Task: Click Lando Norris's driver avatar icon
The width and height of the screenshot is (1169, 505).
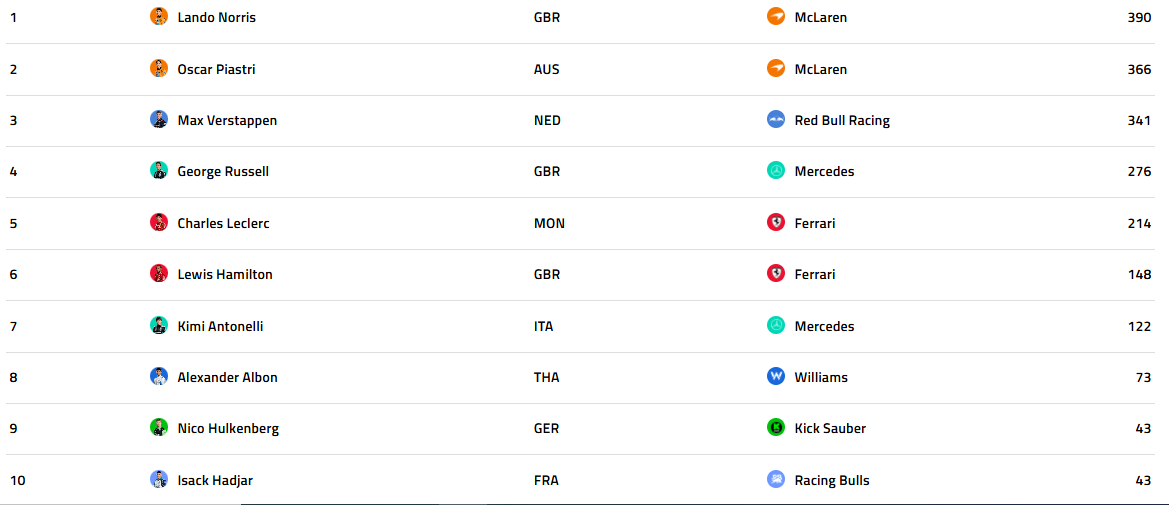Action: (x=159, y=17)
